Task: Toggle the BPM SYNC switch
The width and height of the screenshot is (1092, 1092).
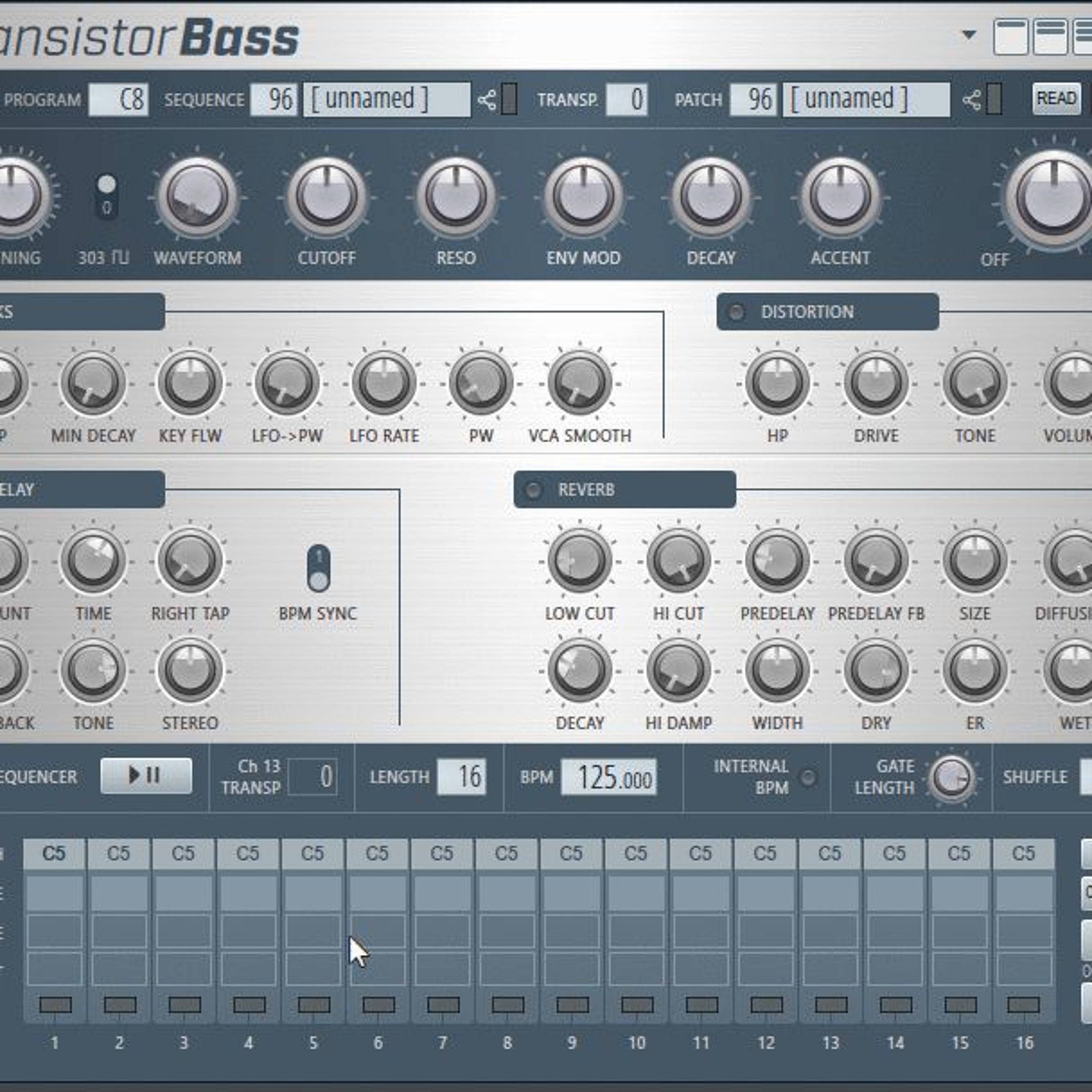Action: click(319, 569)
